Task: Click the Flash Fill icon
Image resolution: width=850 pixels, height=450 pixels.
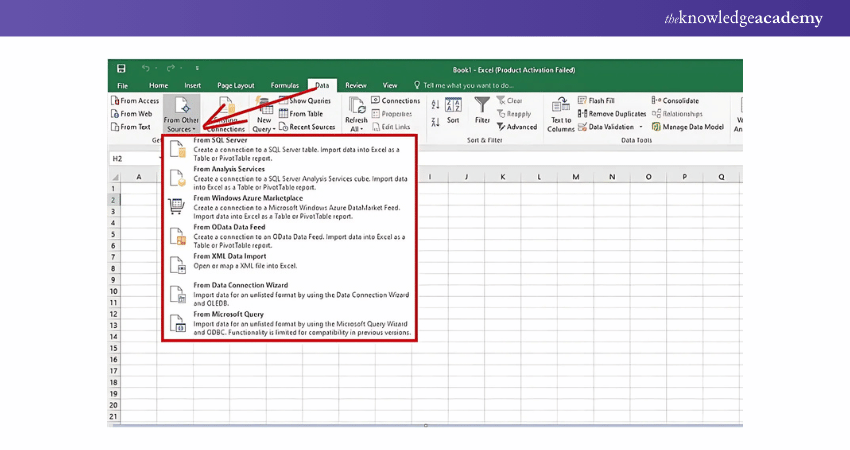Action: click(x=582, y=101)
